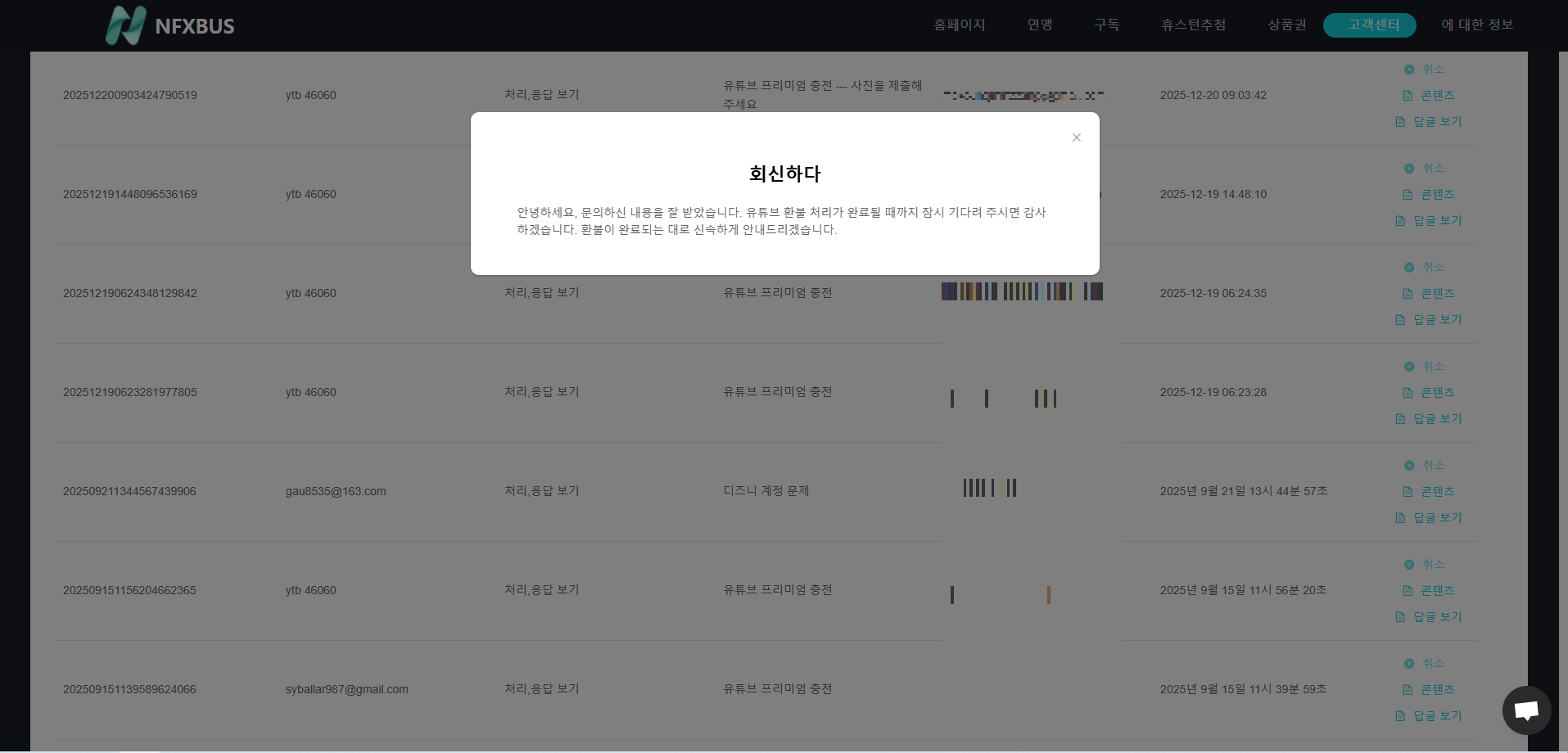Click 취소 in the 2025-12-19 14:48:10 row

coord(1425,169)
